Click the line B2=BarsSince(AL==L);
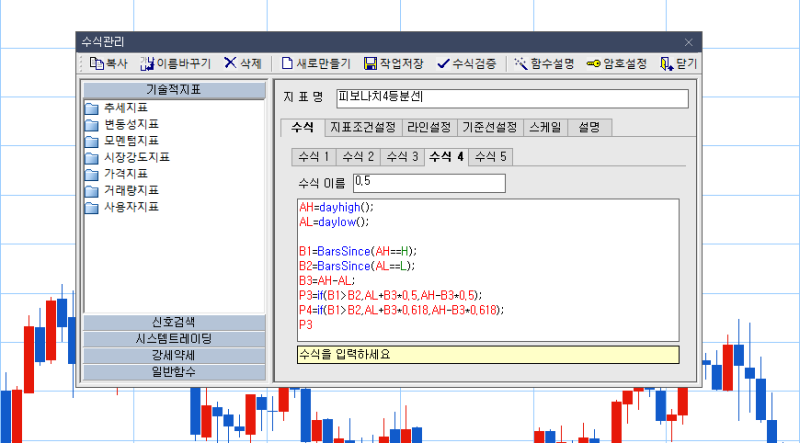This screenshot has height=443, width=800. [357, 266]
